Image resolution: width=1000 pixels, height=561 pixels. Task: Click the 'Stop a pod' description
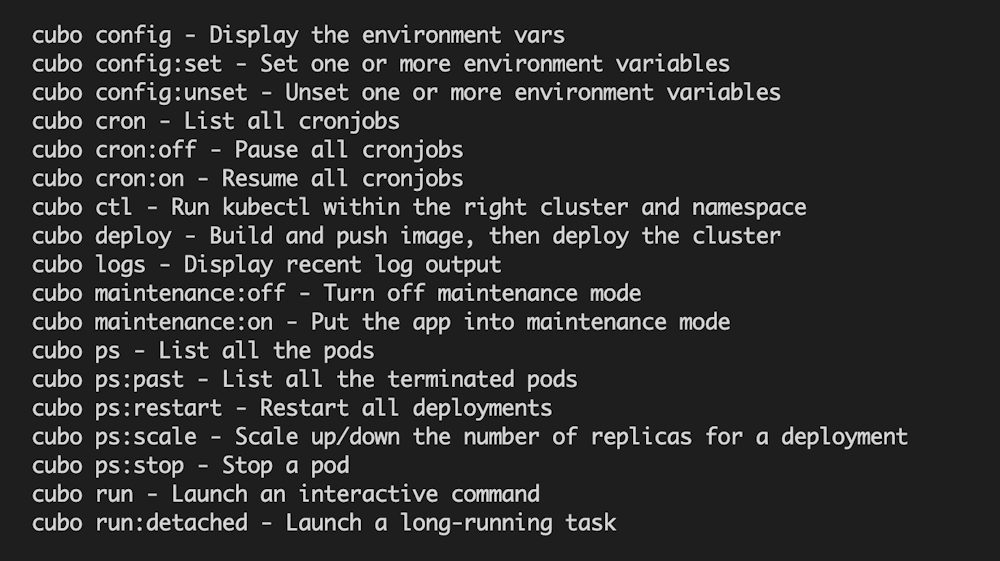285,466
